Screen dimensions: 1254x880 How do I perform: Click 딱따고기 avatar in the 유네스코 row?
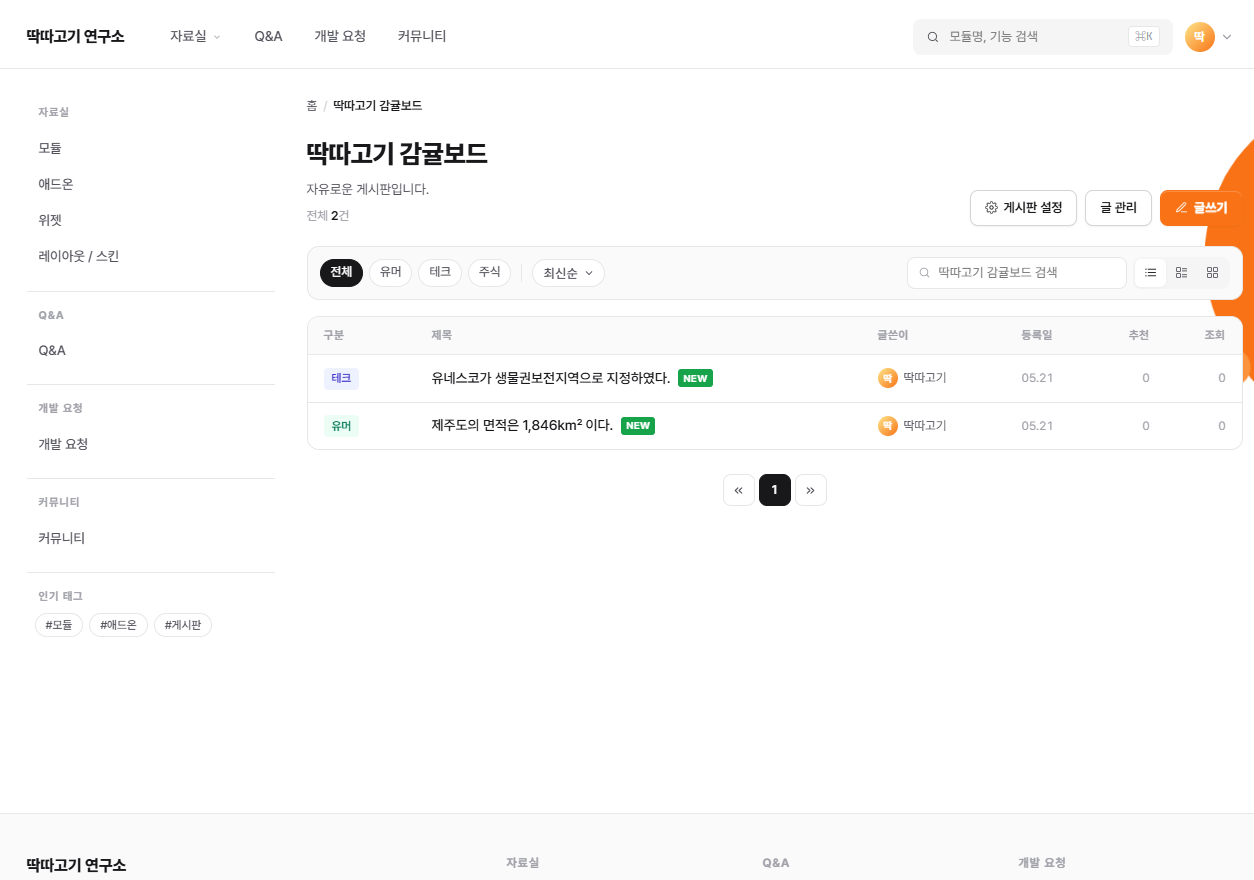point(888,378)
